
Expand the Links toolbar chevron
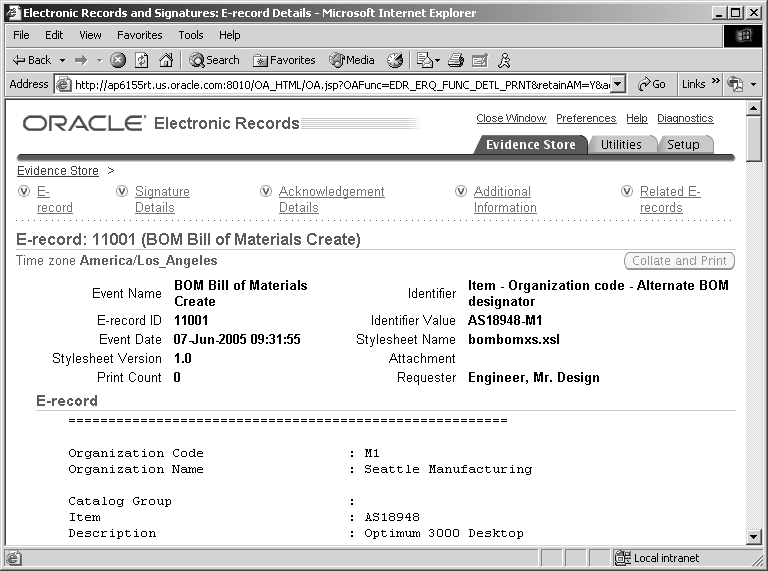tap(716, 80)
